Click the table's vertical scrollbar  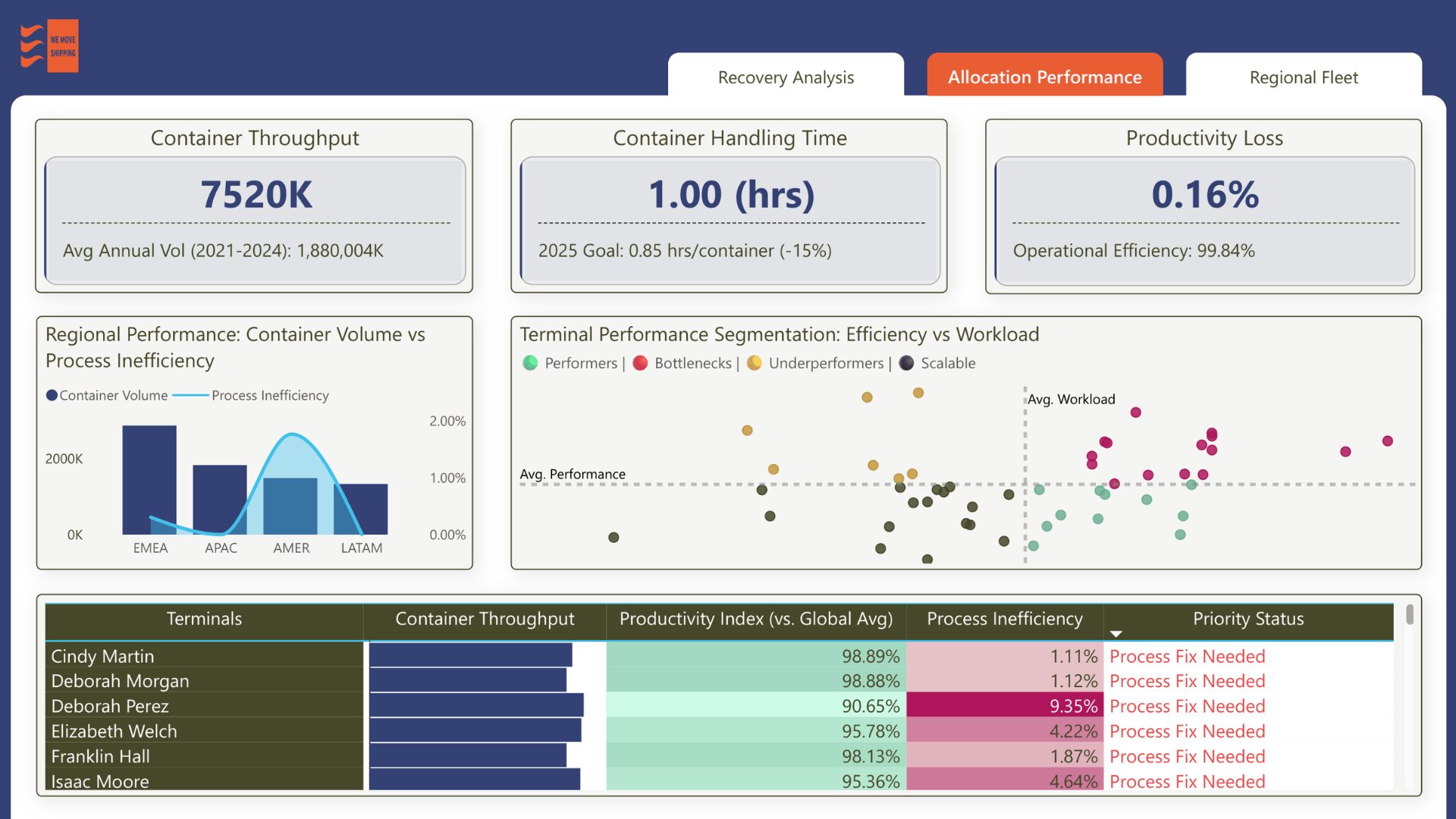pos(1409,614)
